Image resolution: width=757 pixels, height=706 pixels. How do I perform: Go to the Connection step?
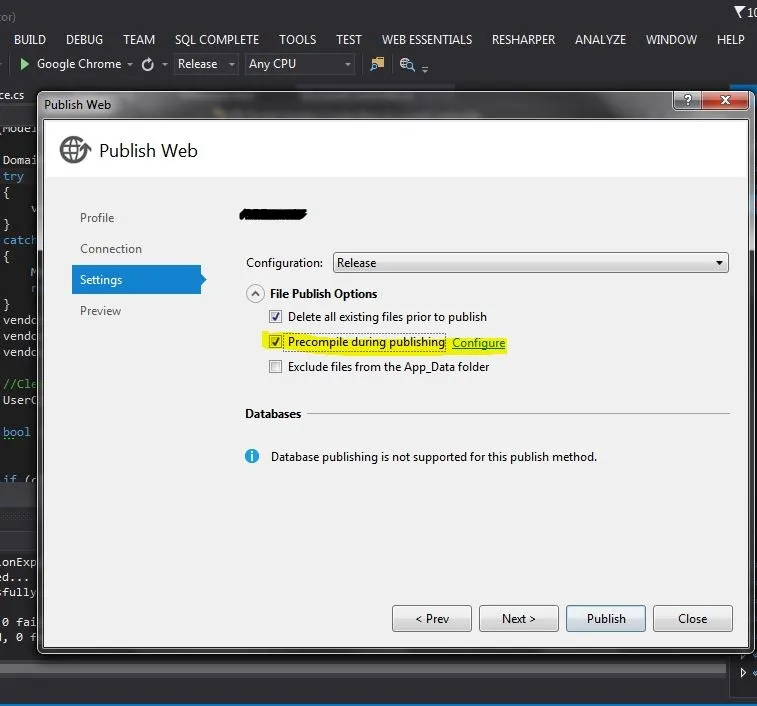[x=111, y=249]
